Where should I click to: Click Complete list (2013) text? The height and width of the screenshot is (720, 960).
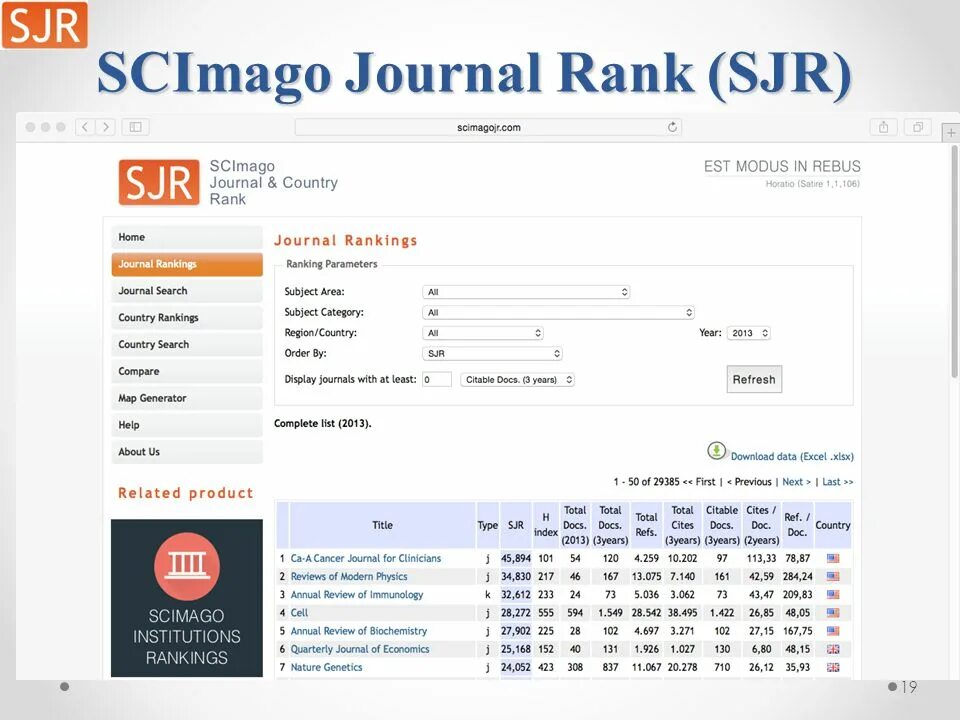(x=323, y=424)
